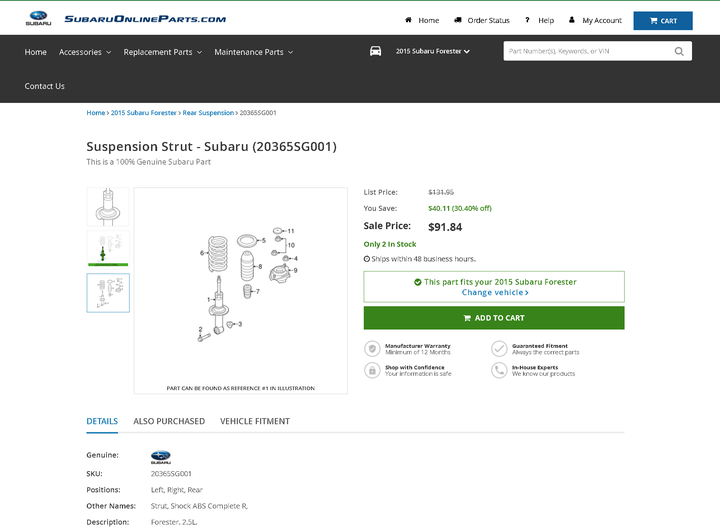
Task: Click the truck icon beside Order Status
Action: (x=458, y=20)
